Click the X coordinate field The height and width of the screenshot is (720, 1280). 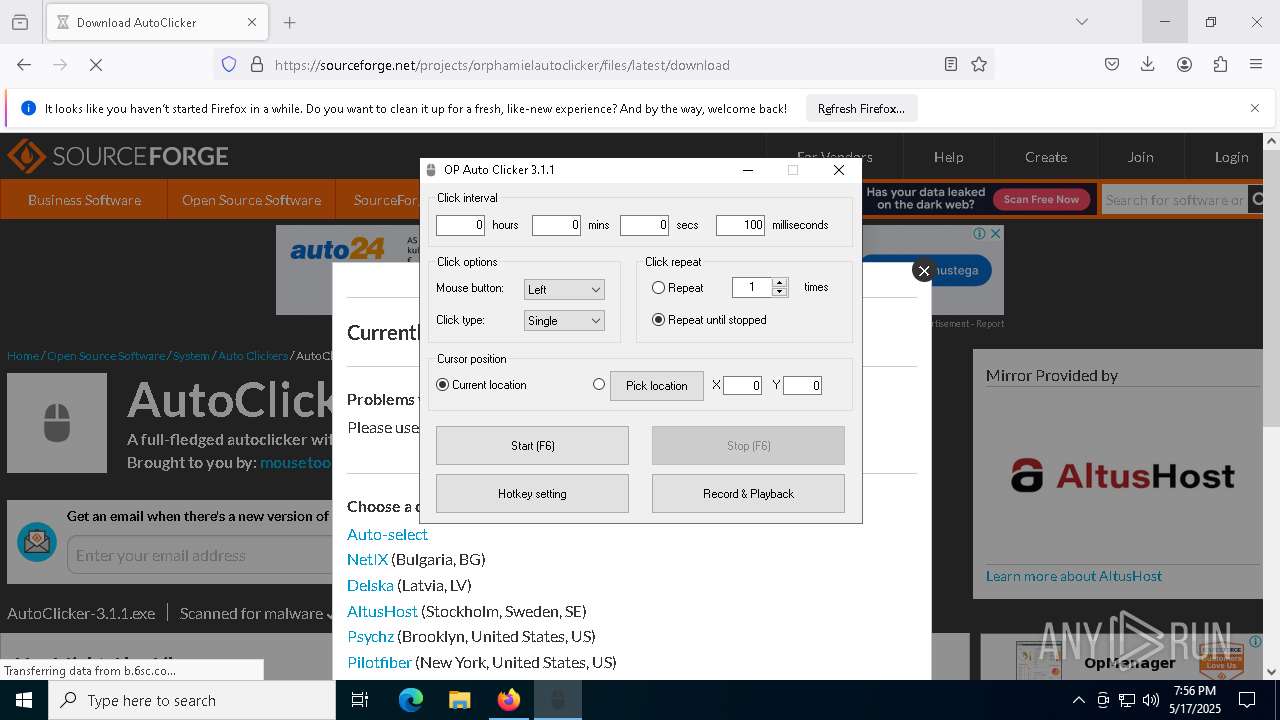point(742,386)
